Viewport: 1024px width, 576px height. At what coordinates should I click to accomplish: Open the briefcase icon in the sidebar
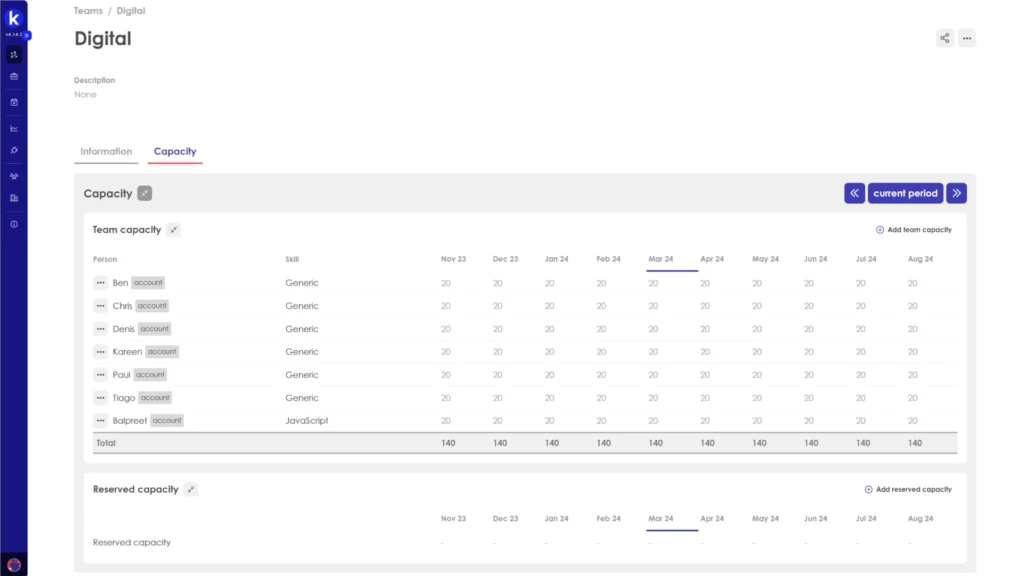tap(14, 76)
